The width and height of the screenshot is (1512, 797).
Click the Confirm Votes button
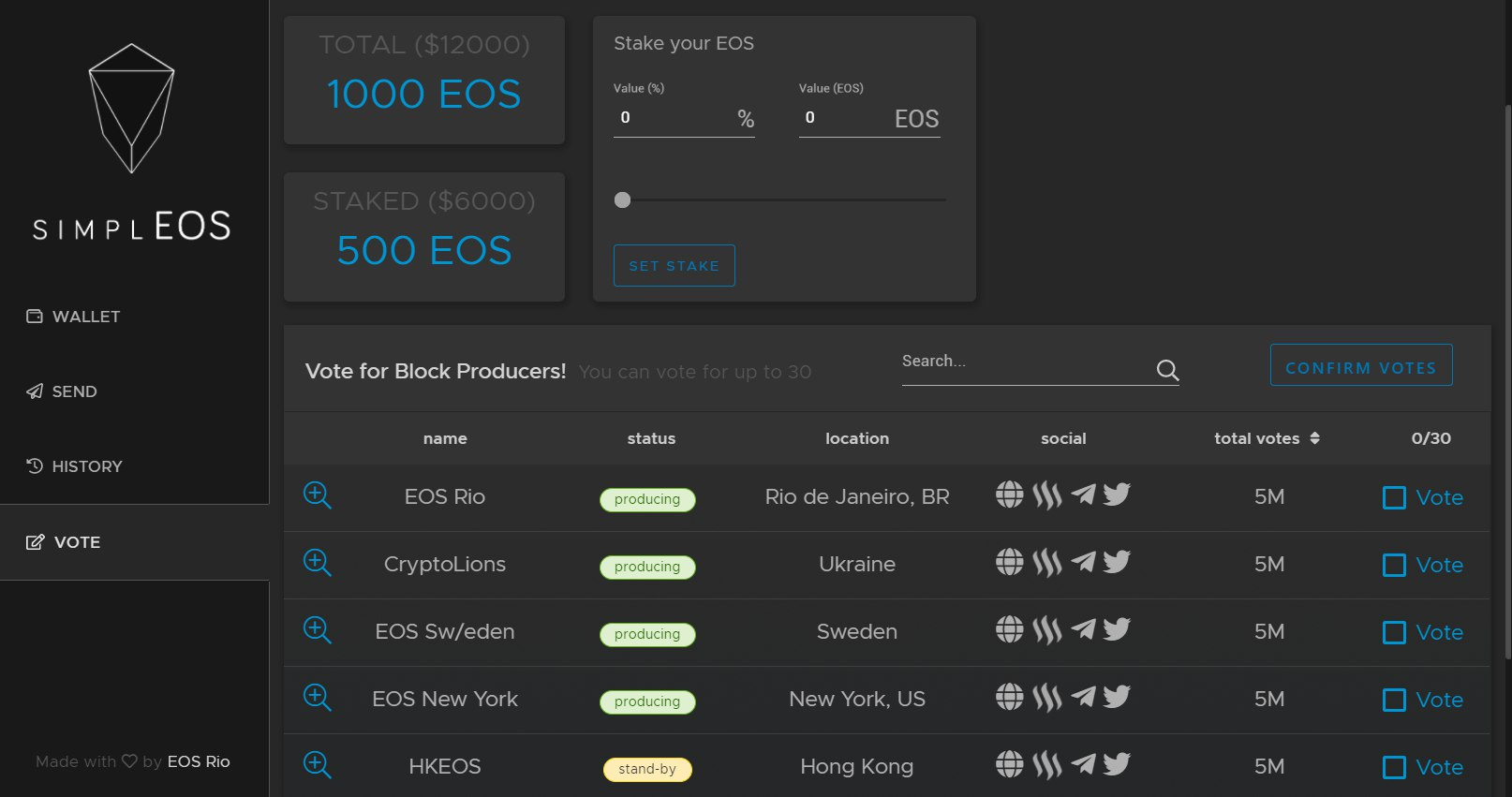coord(1361,365)
